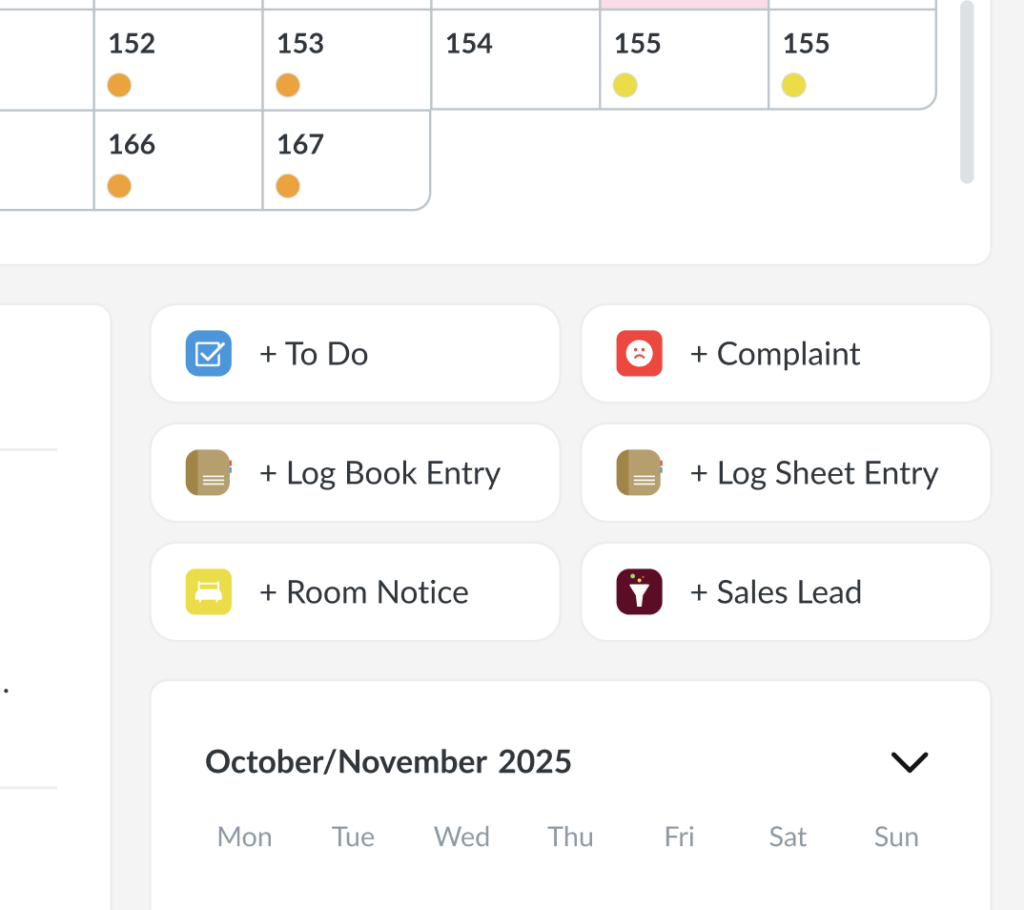Select room 152 cell

tap(178, 59)
